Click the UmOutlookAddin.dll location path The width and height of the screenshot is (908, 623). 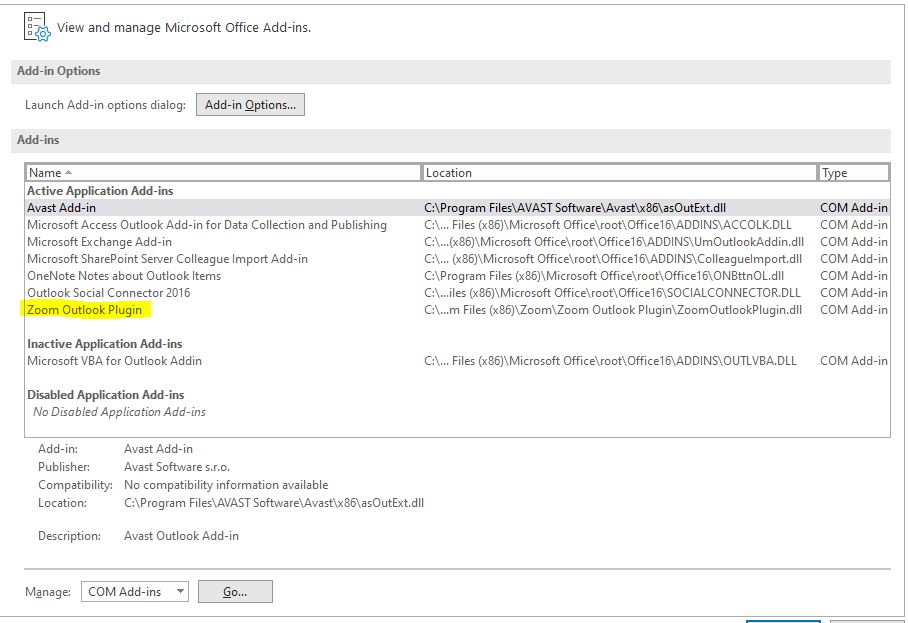click(614, 241)
